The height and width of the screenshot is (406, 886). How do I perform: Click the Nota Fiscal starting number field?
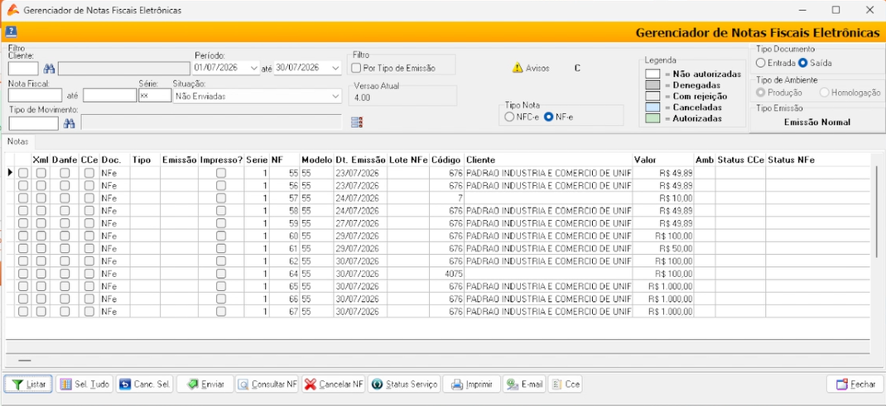point(35,95)
